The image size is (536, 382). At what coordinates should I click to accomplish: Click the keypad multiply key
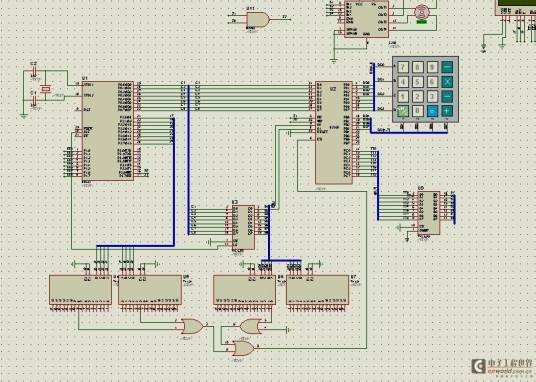pyautogui.click(x=447, y=82)
